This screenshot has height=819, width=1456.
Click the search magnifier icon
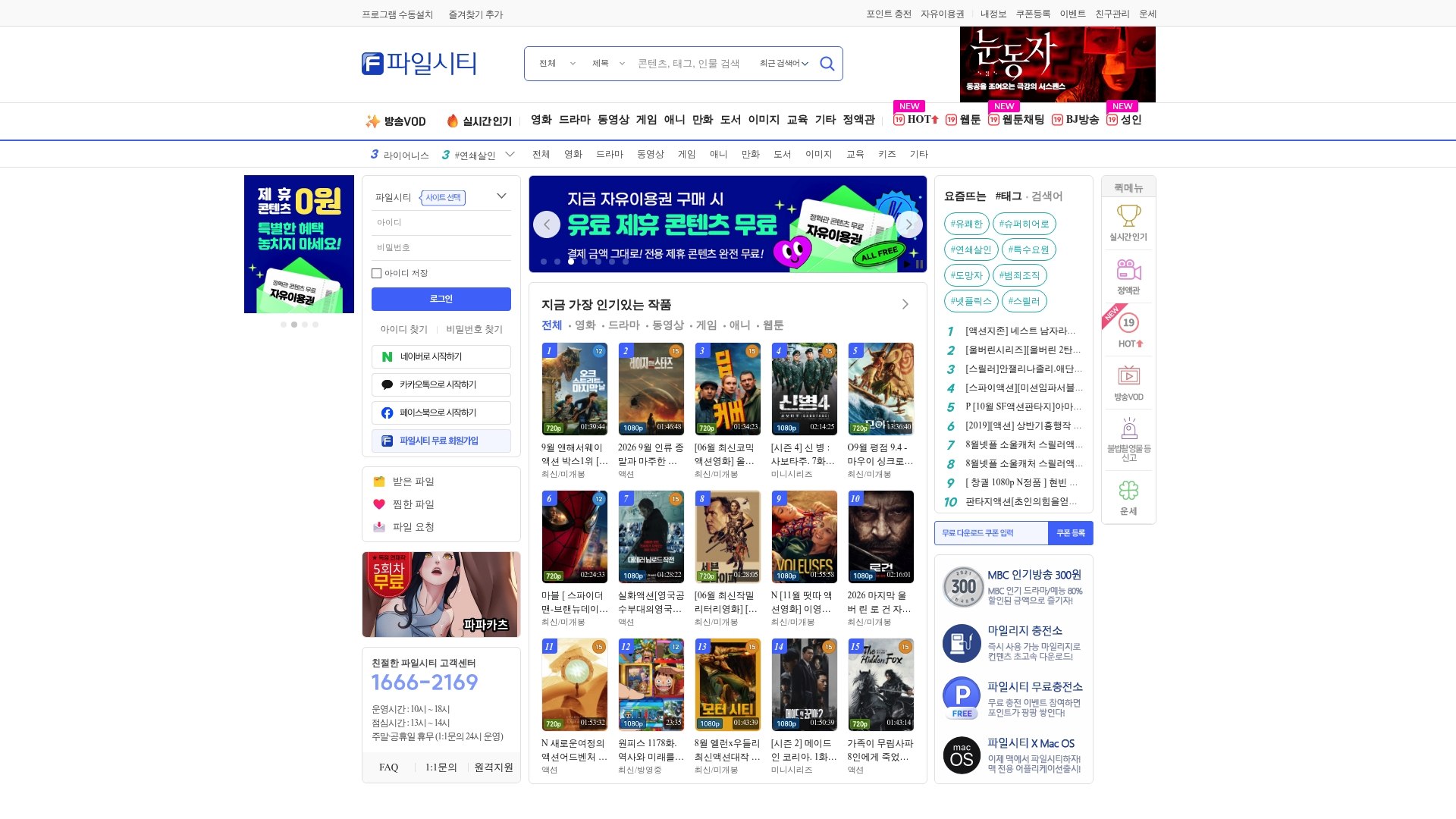click(x=827, y=64)
